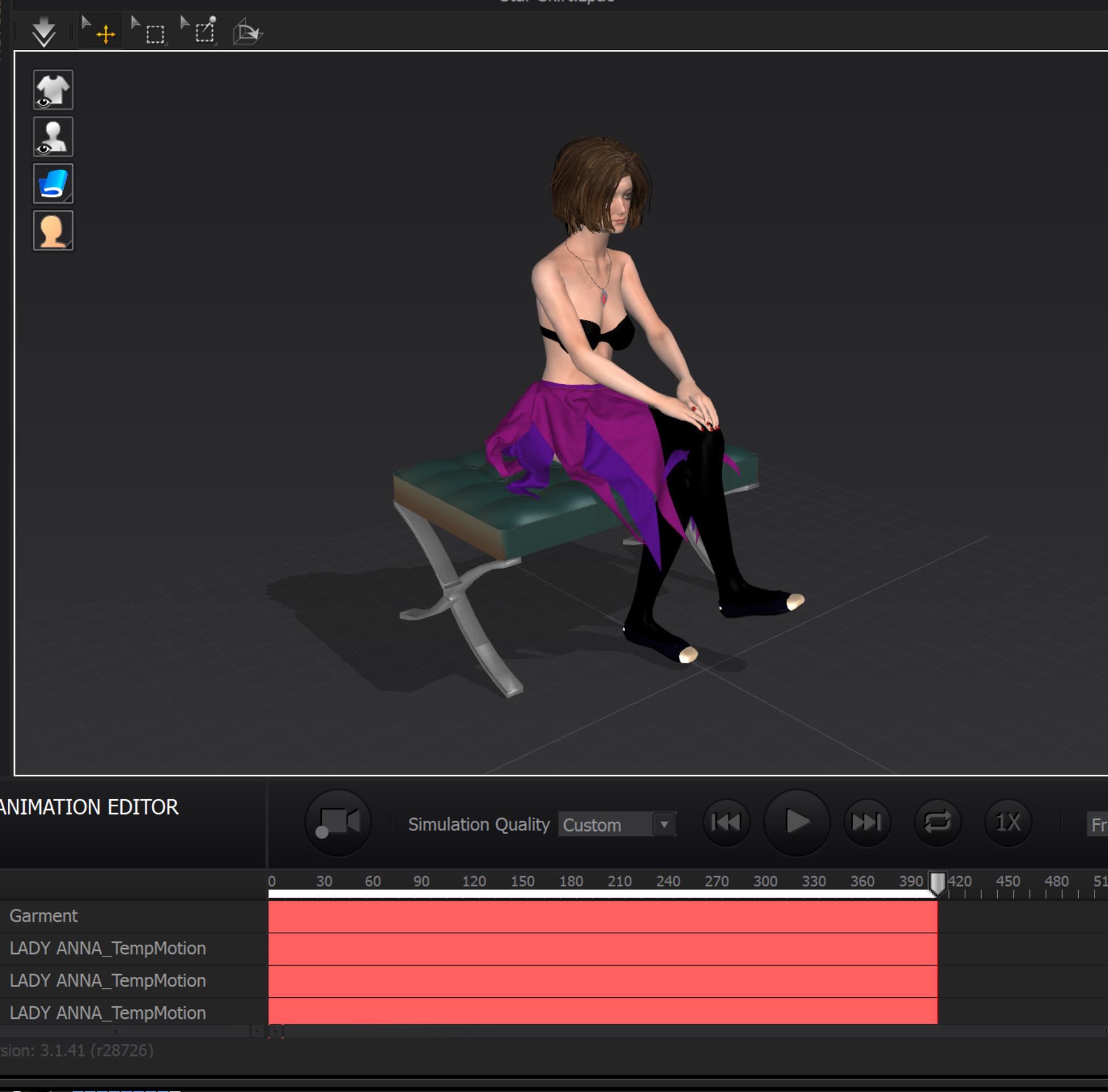Click the simulate down-arrow icon
This screenshot has width=1108, height=1092.
(44, 32)
